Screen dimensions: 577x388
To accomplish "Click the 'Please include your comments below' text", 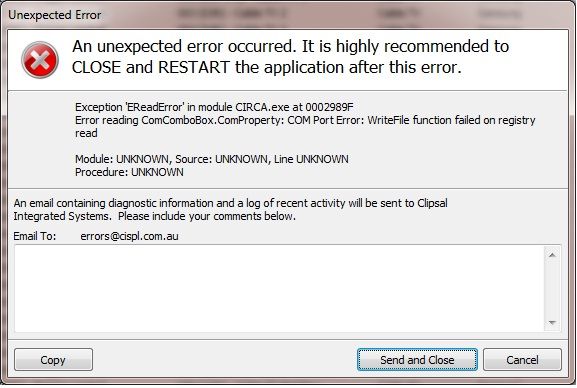I will (x=207, y=216).
